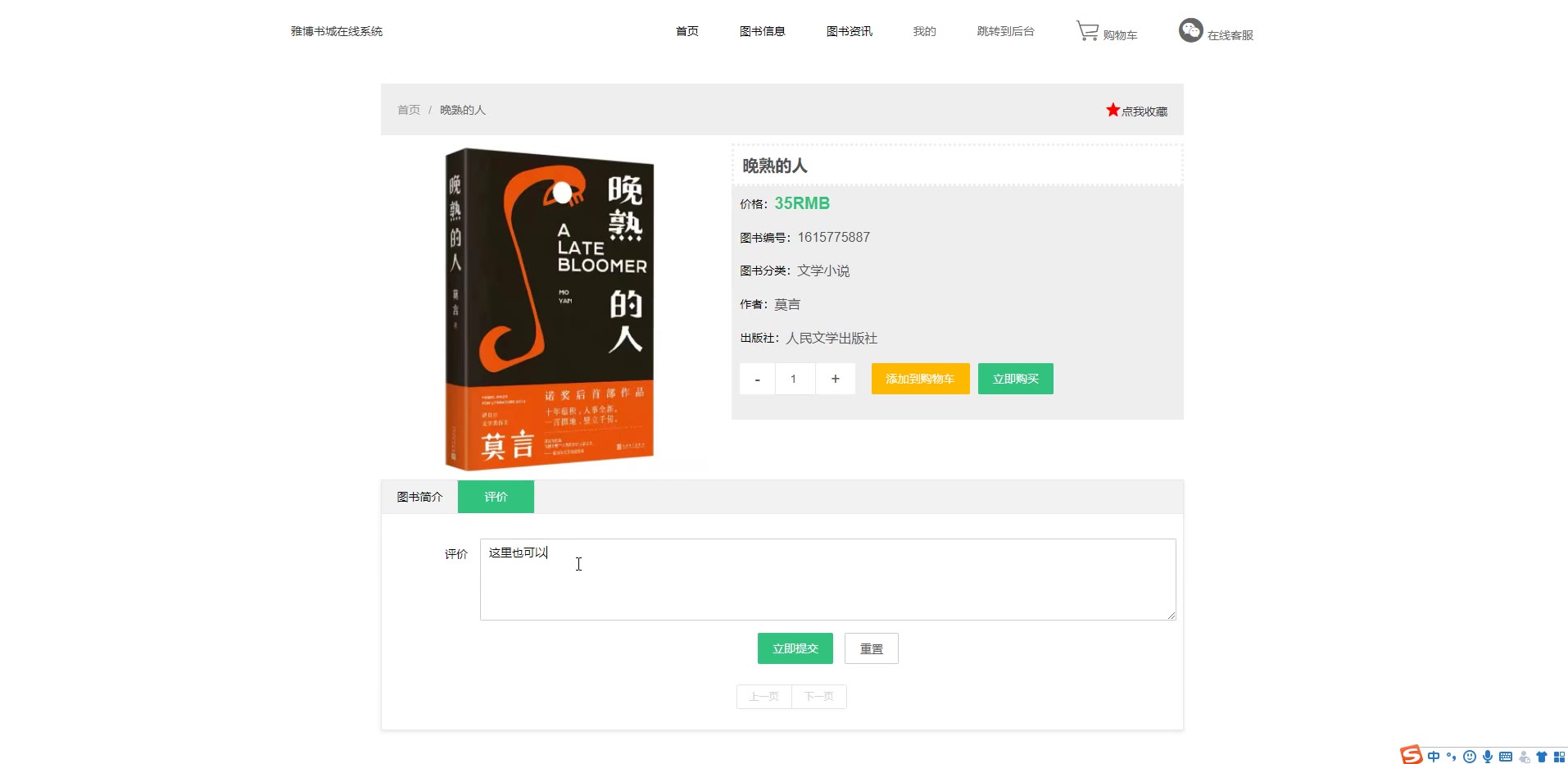Toggle Chinese/English input mode icon
Viewport: 1568px width, 764px height.
pyautogui.click(x=1433, y=757)
